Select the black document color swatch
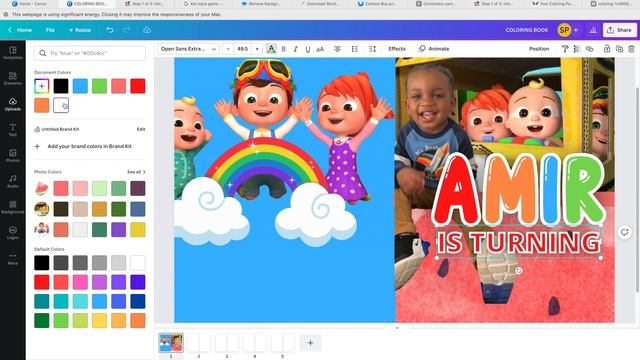Viewport: 640px width, 360px height. tap(61, 86)
